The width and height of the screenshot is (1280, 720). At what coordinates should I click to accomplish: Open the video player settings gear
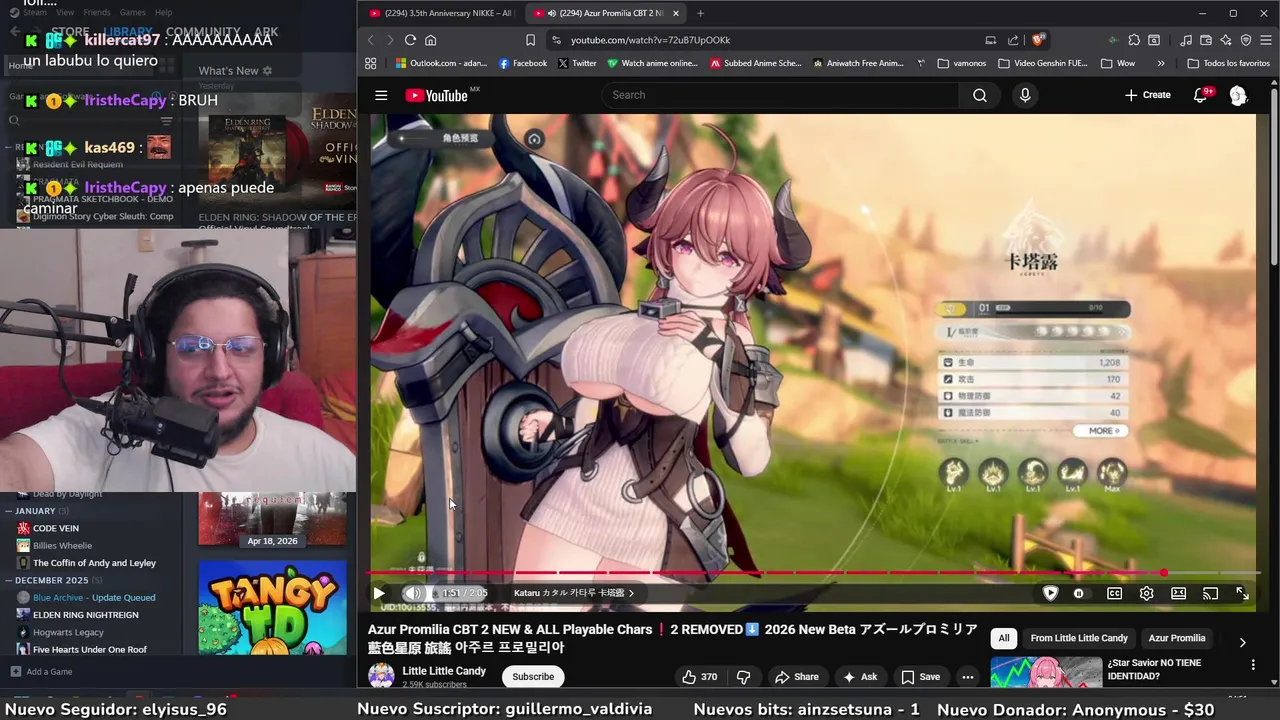(1146, 594)
